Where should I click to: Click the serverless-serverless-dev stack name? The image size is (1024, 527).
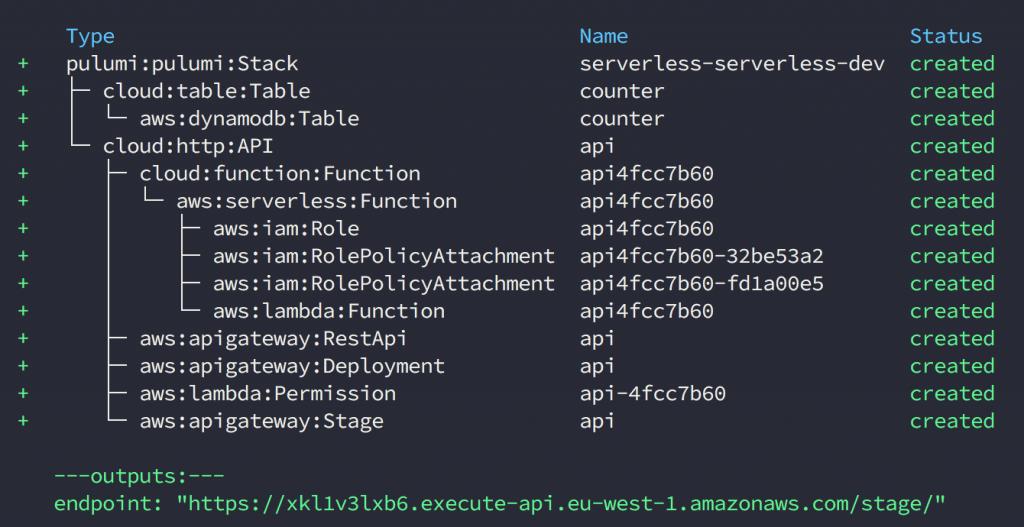732,64
